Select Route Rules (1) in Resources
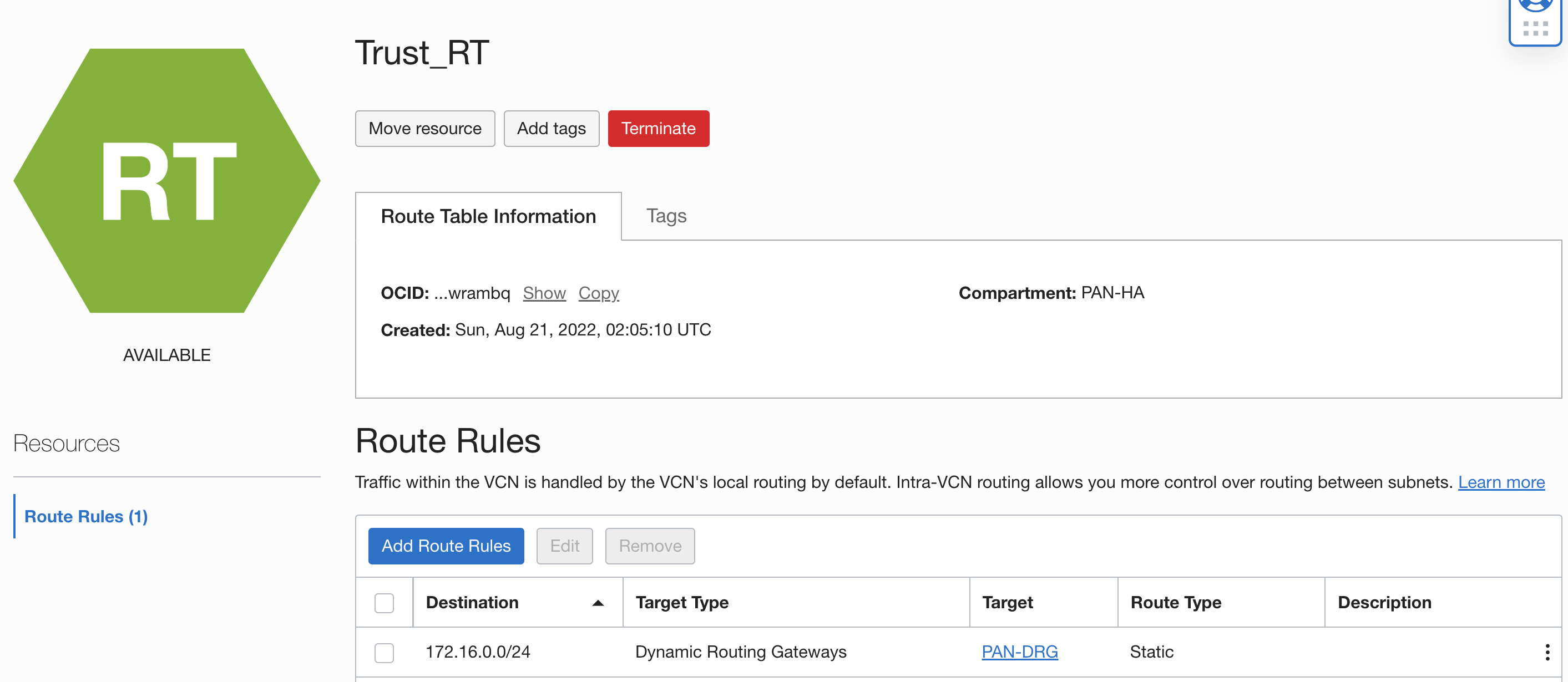 coord(86,516)
